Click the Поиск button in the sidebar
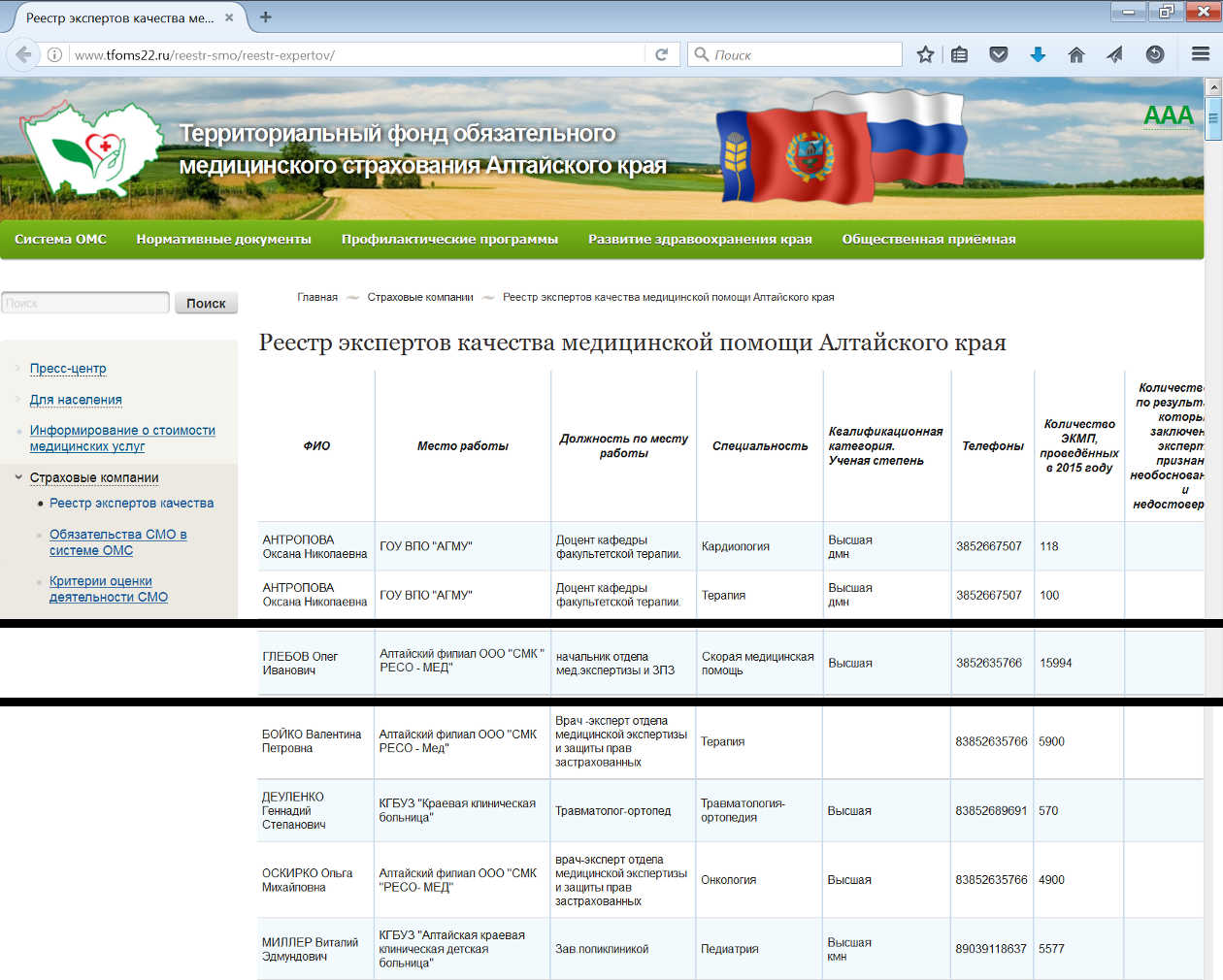 [x=206, y=304]
